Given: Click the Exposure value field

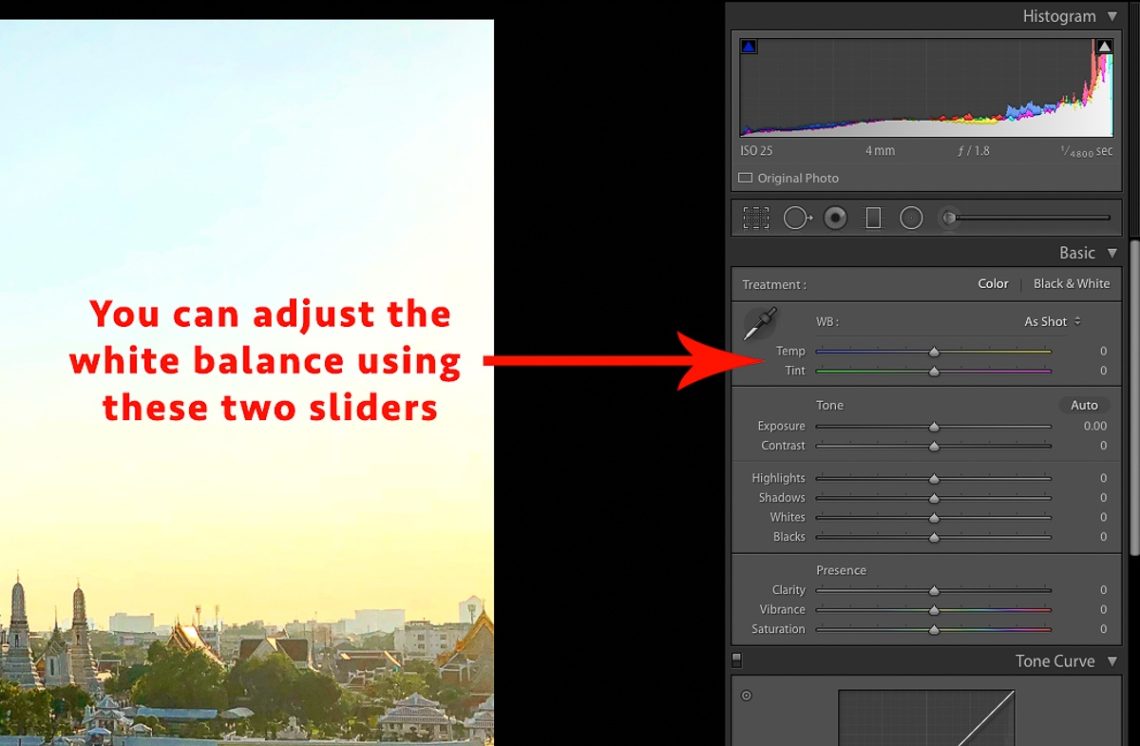Looking at the screenshot, I should point(1094,426).
